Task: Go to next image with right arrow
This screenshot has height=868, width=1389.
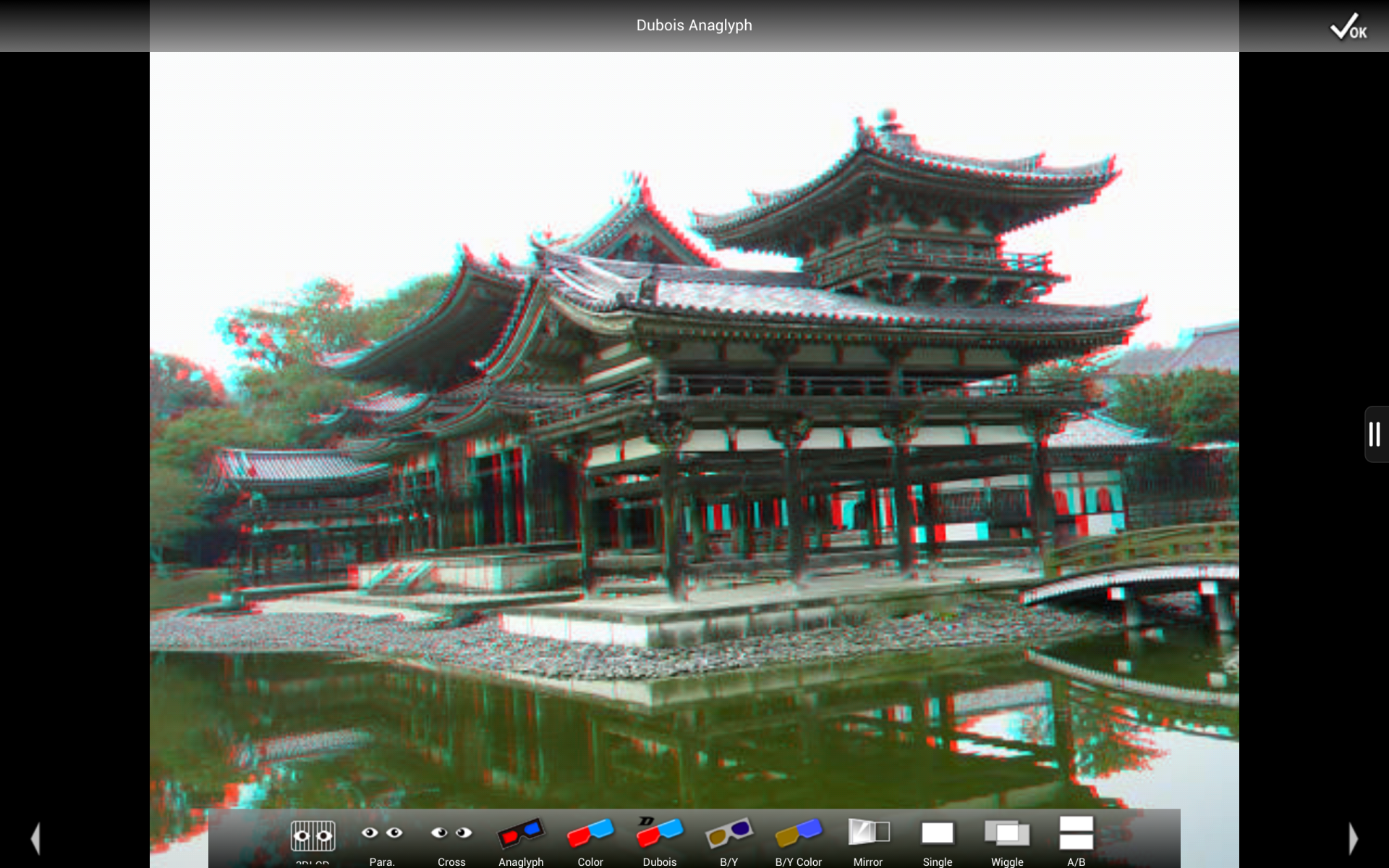Action: point(1353,838)
